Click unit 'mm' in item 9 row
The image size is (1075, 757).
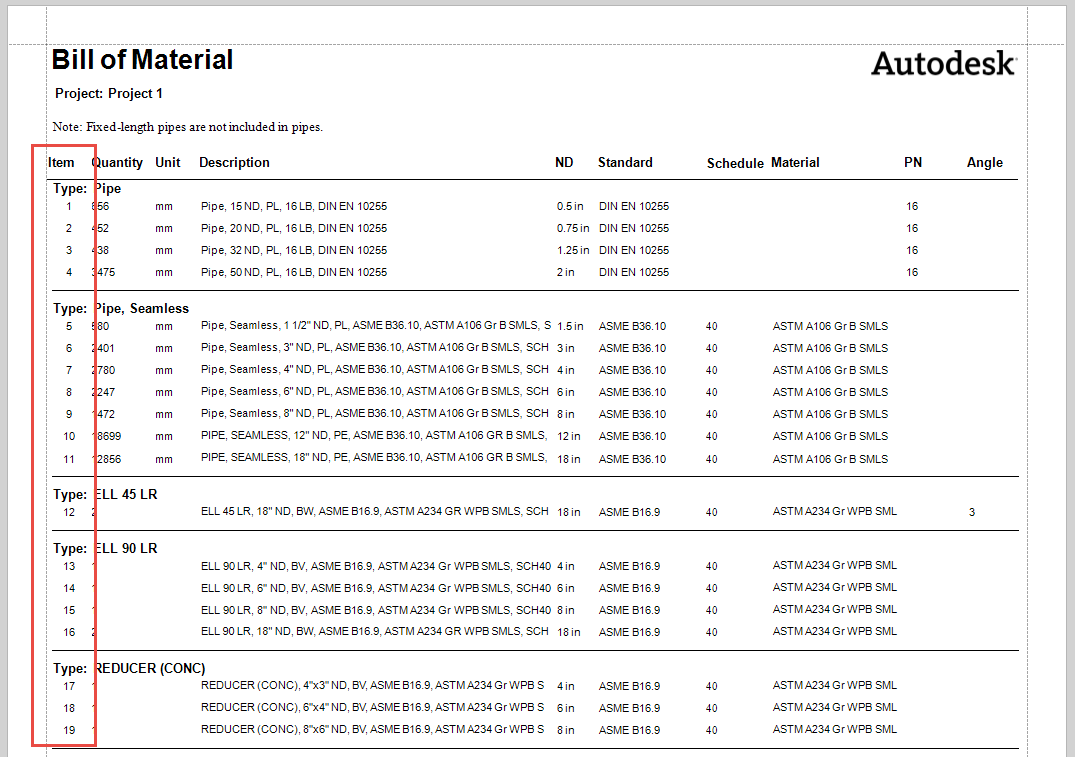click(x=164, y=414)
